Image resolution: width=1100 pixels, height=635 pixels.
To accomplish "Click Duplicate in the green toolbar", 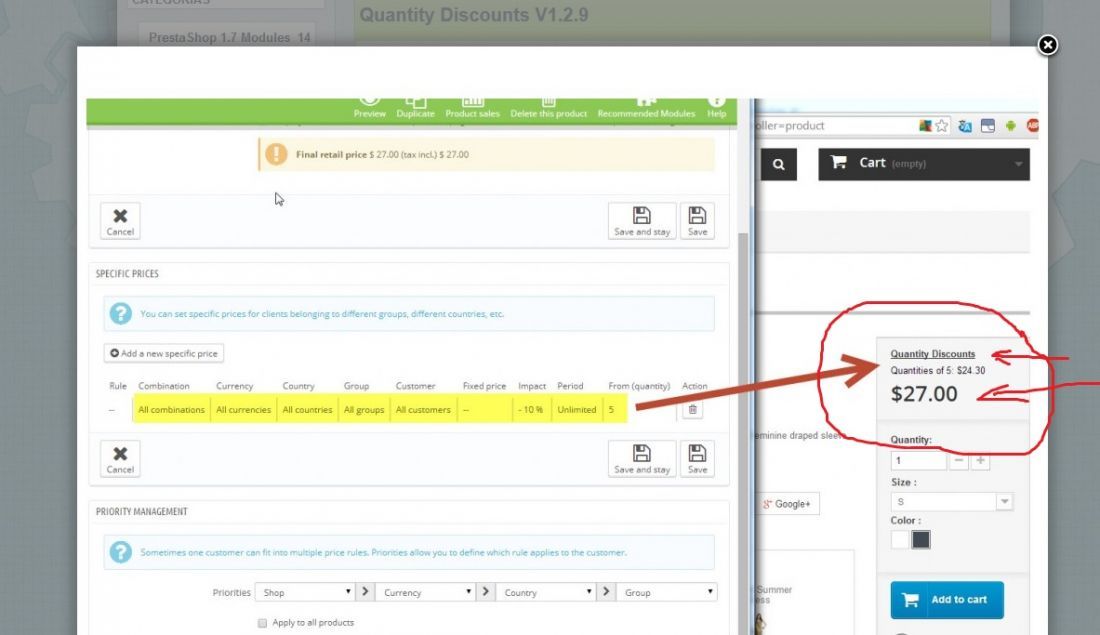I will (415, 108).
